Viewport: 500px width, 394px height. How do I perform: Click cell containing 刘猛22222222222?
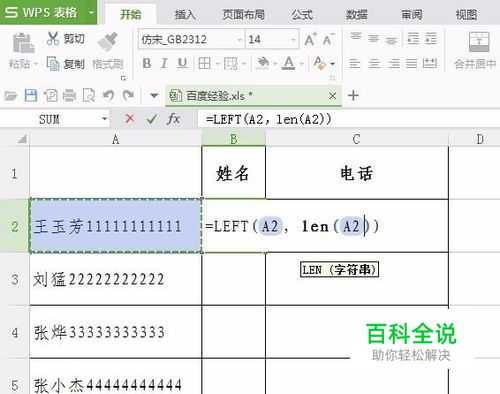tap(115, 279)
